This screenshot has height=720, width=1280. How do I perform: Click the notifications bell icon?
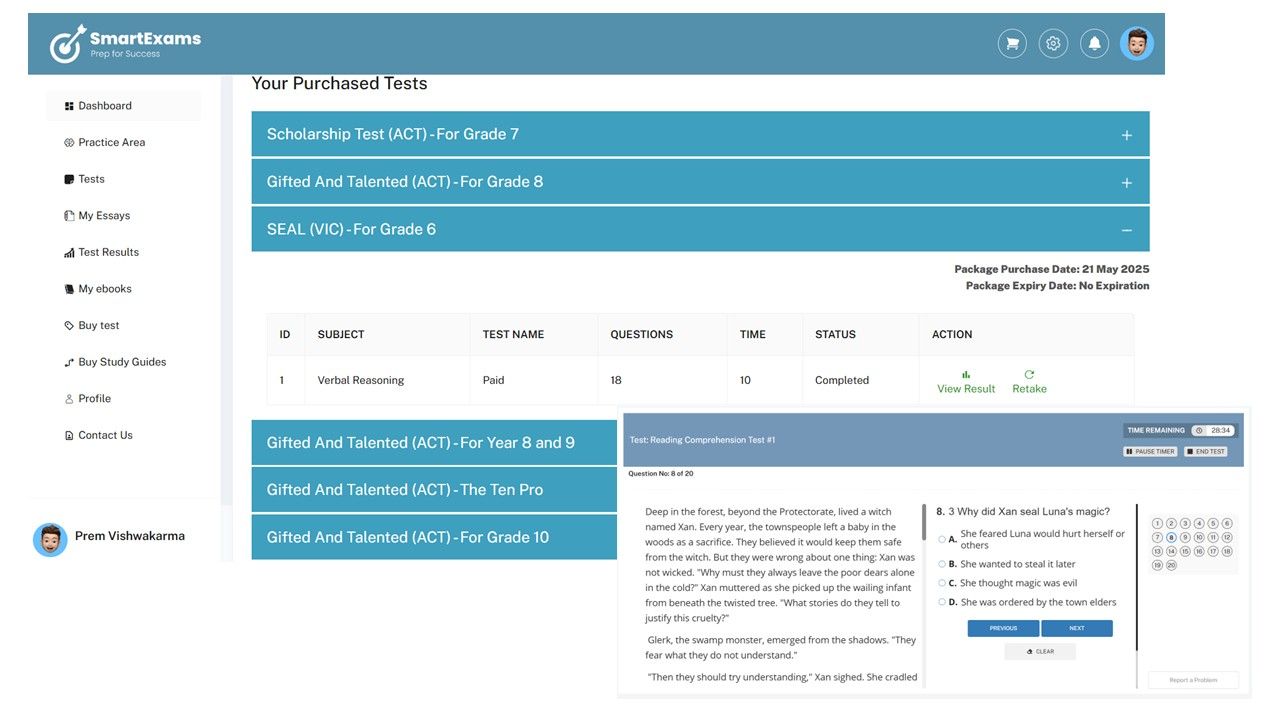(1094, 44)
